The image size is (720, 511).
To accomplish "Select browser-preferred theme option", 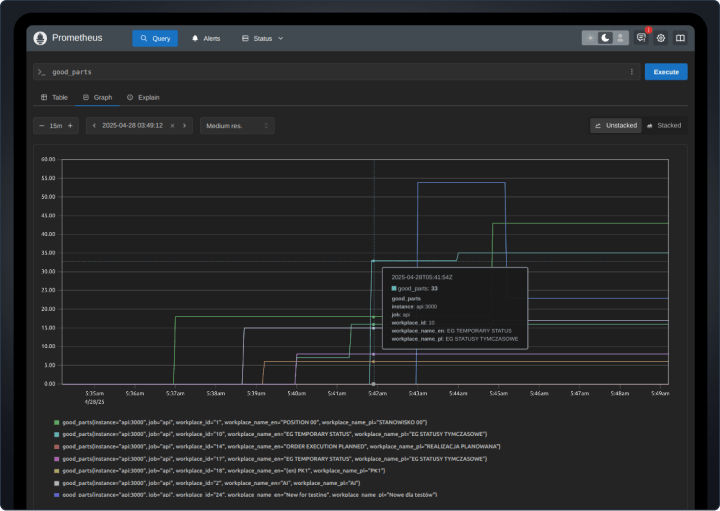I will click(620, 38).
